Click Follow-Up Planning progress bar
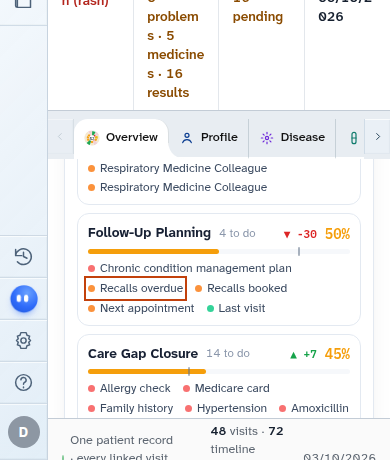The image size is (390, 460). (219, 251)
